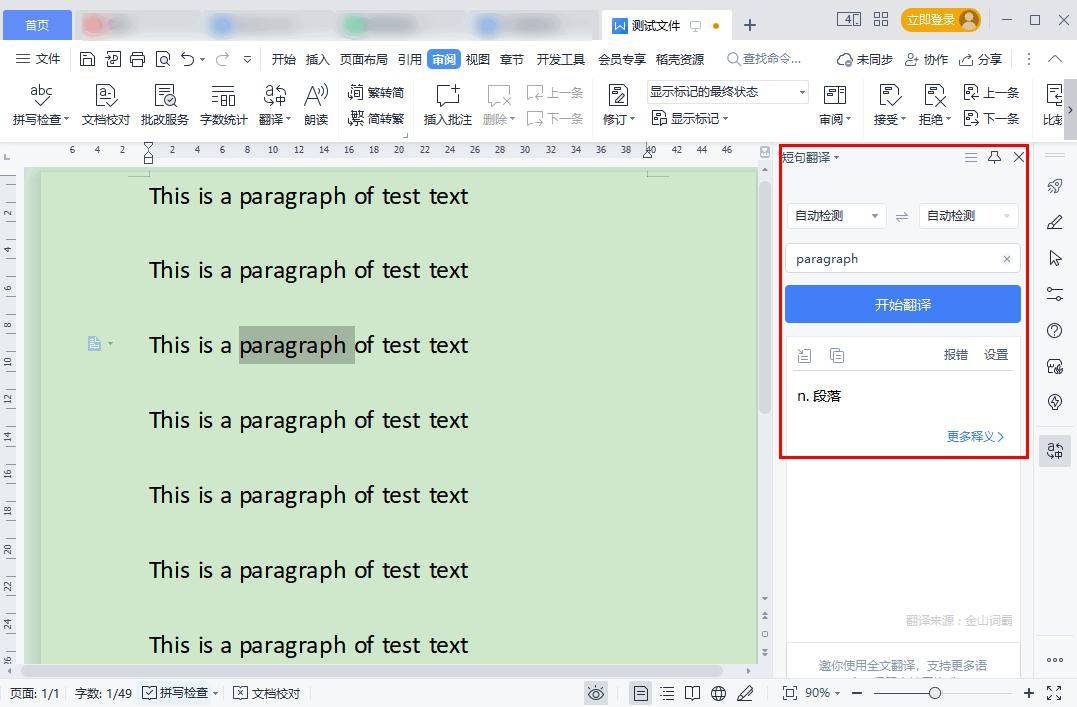Adjust the zoom slider handle
The image size is (1077, 707).
point(935,693)
